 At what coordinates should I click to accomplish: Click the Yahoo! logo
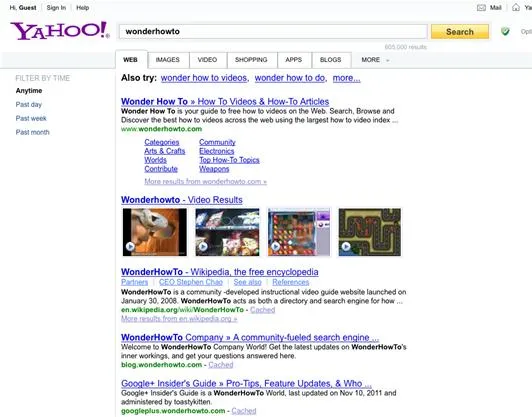(60, 31)
